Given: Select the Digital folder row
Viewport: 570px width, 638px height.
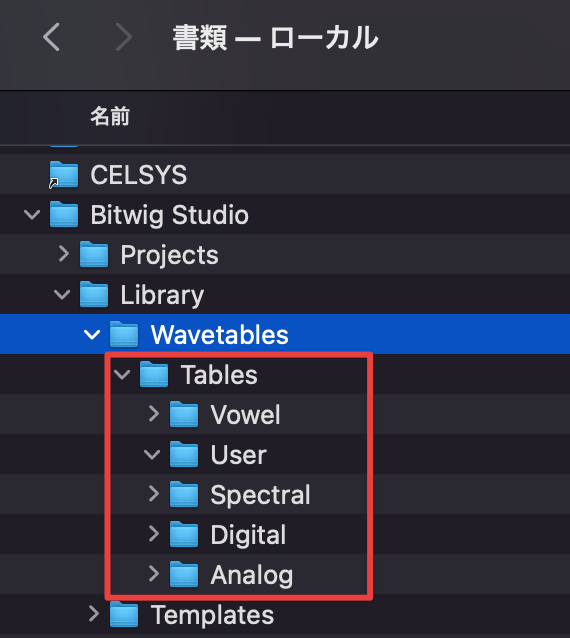Looking at the screenshot, I should (x=285, y=534).
